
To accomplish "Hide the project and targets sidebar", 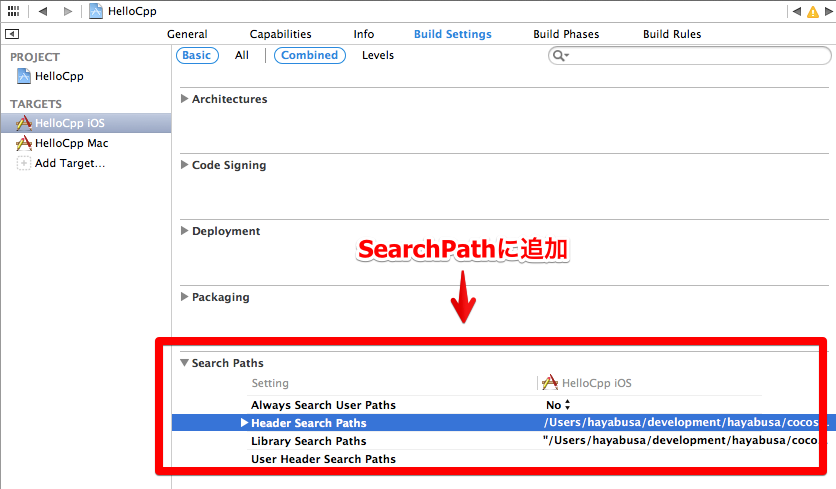I will (x=12, y=34).
